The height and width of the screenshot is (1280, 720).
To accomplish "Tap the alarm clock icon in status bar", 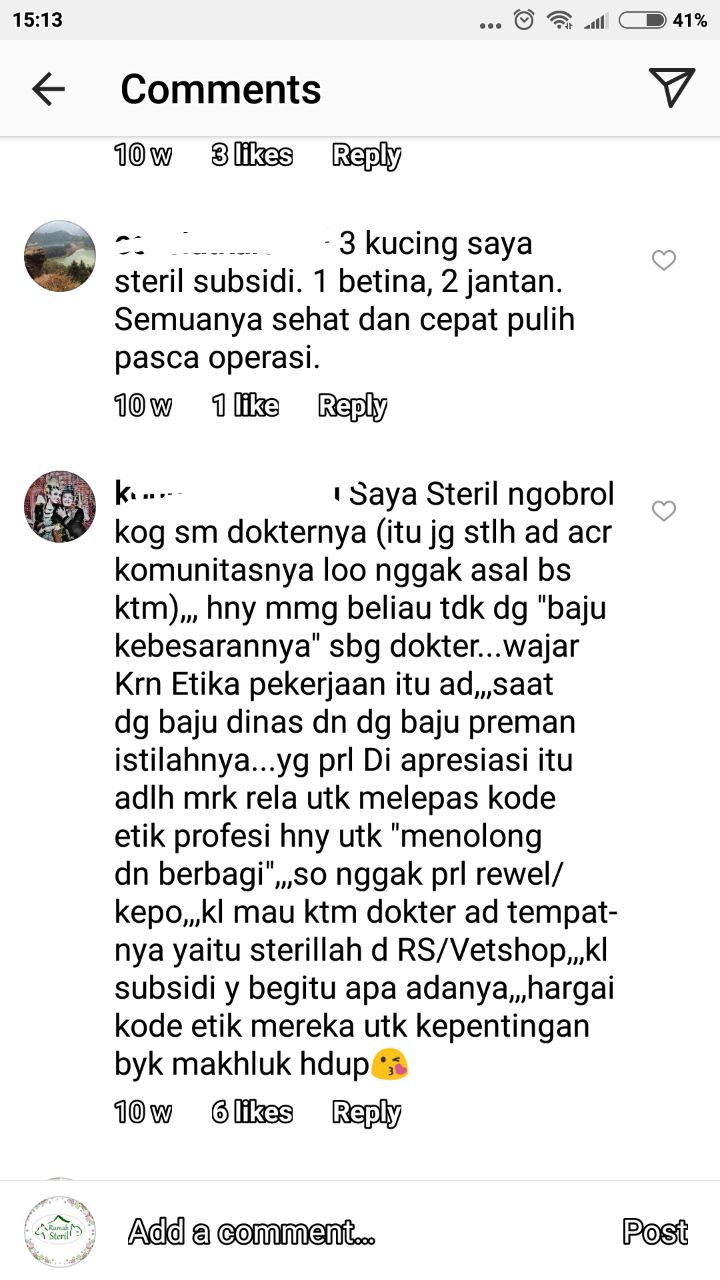I will pos(524,20).
